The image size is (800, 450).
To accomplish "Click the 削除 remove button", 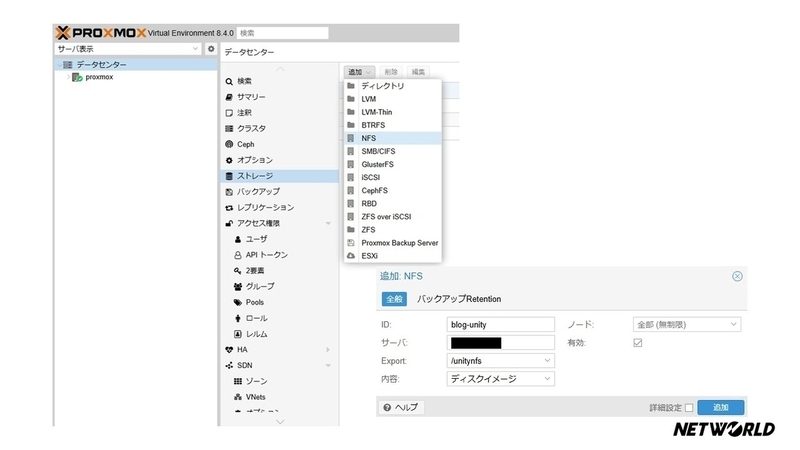I will click(391, 72).
